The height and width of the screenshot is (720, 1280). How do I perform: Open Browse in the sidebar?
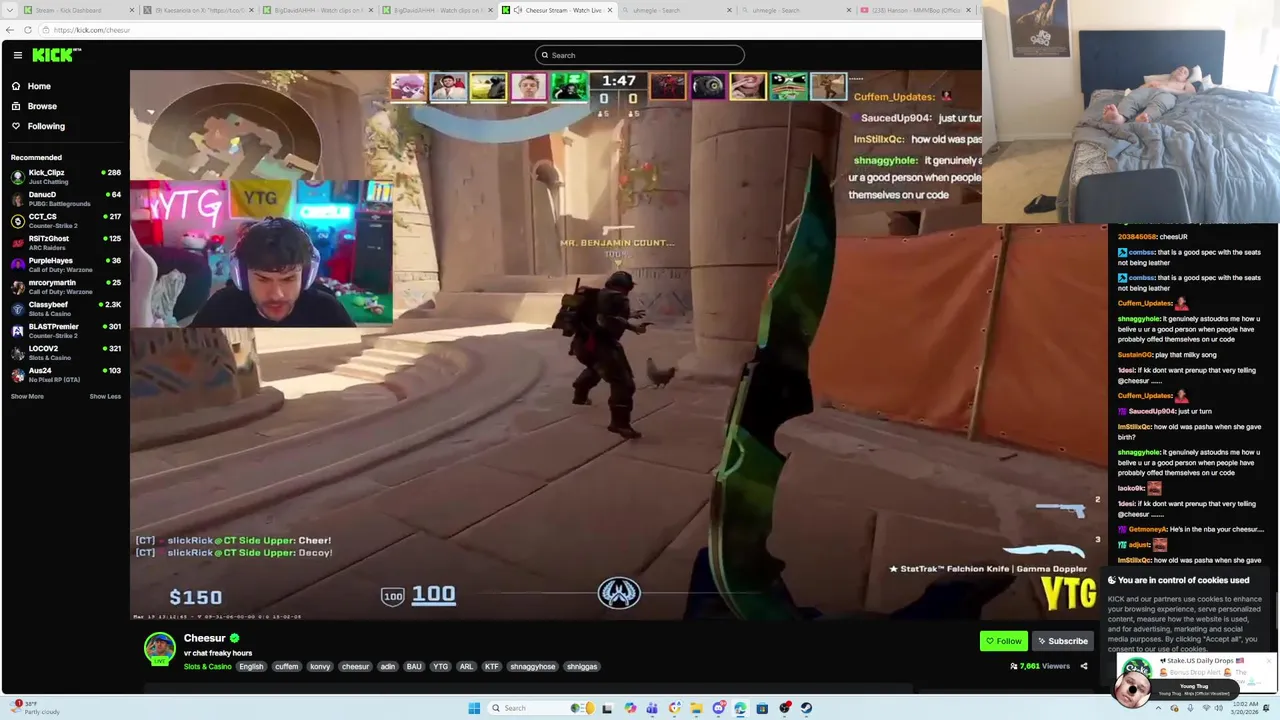click(42, 106)
